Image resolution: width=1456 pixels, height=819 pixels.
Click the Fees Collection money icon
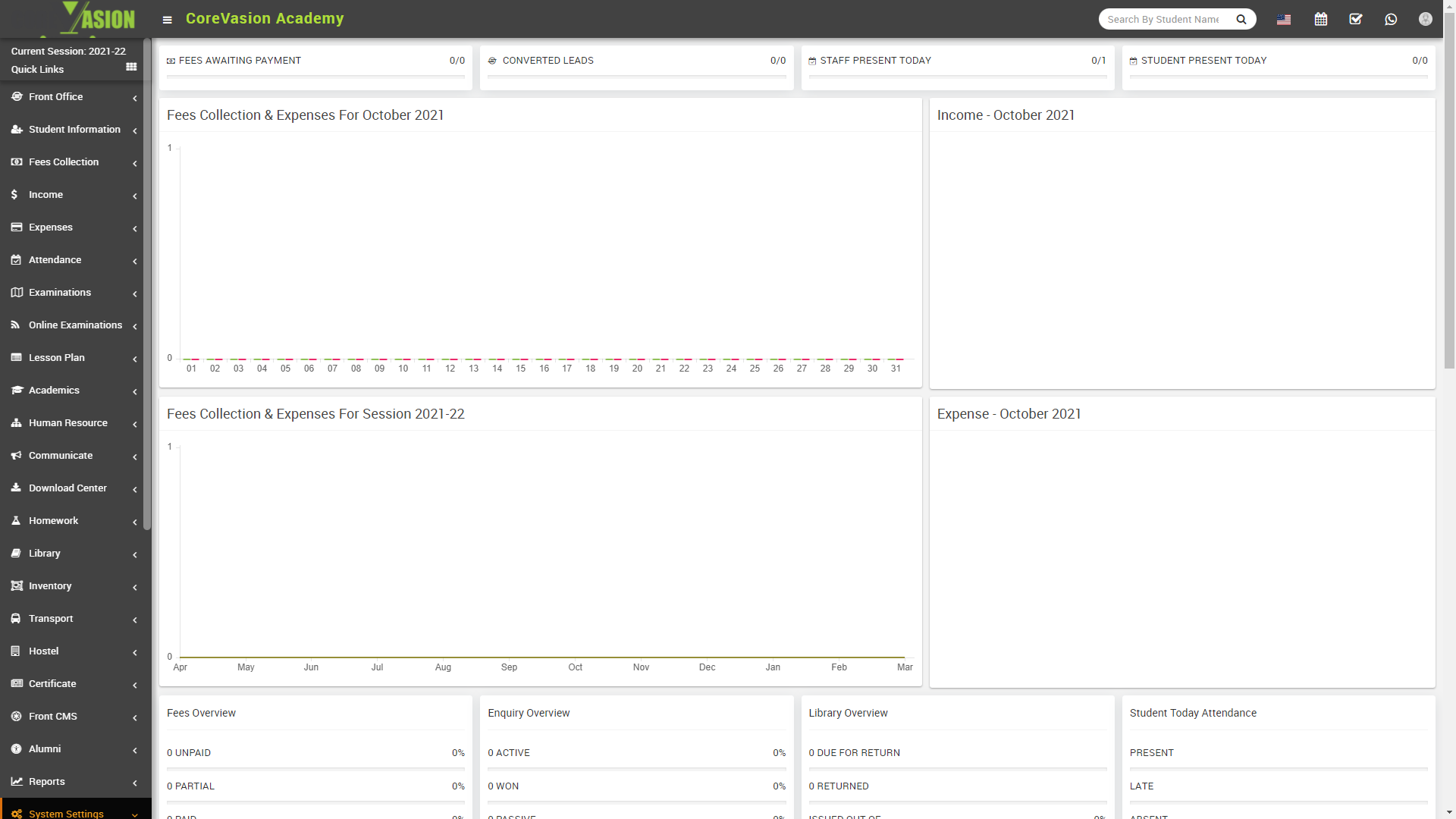tap(16, 162)
